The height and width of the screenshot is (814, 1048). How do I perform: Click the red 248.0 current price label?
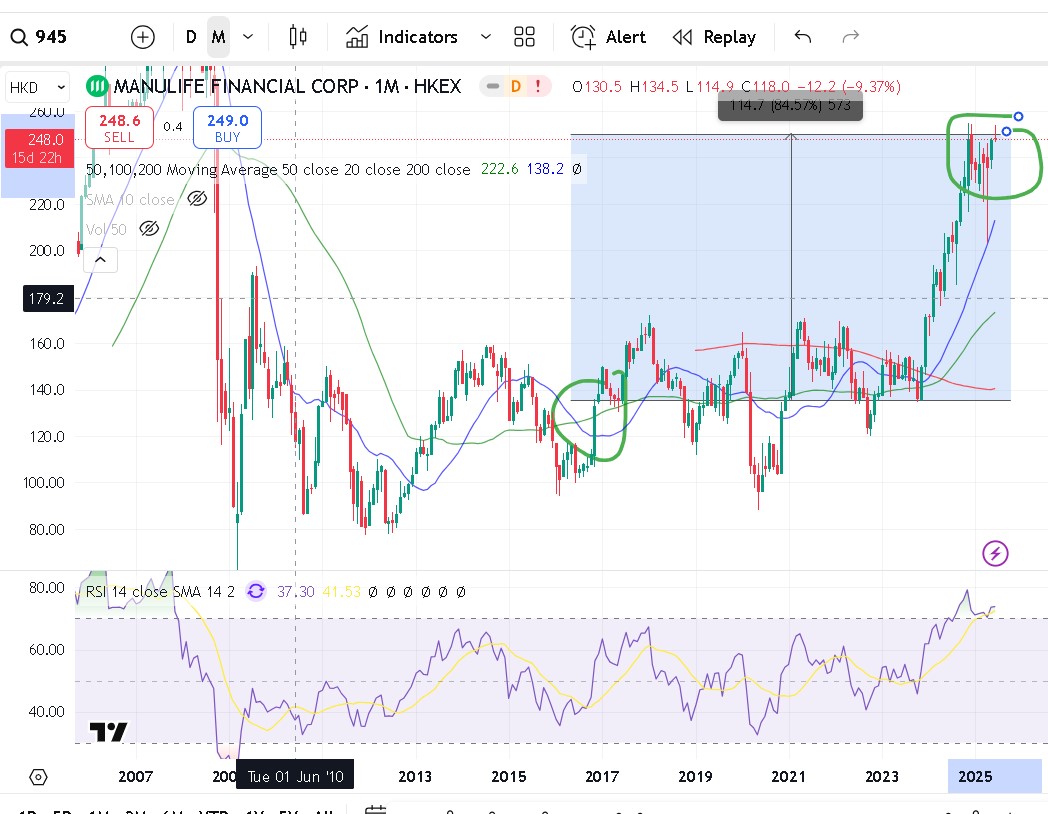pos(39,148)
